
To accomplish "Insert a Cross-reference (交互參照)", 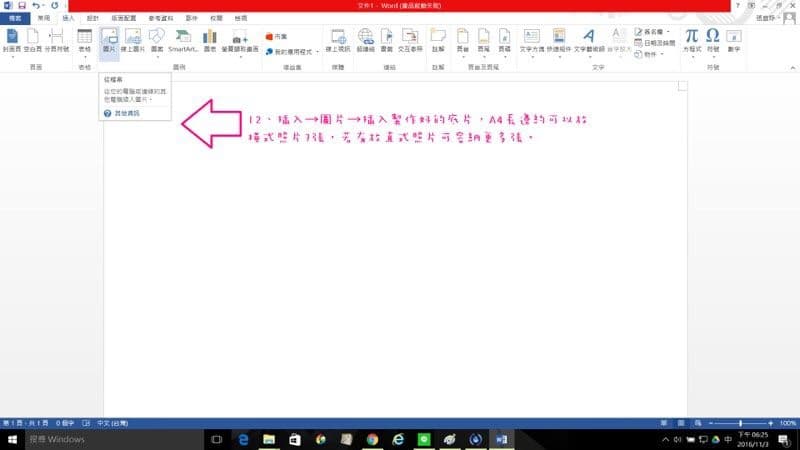I will 410,40.
